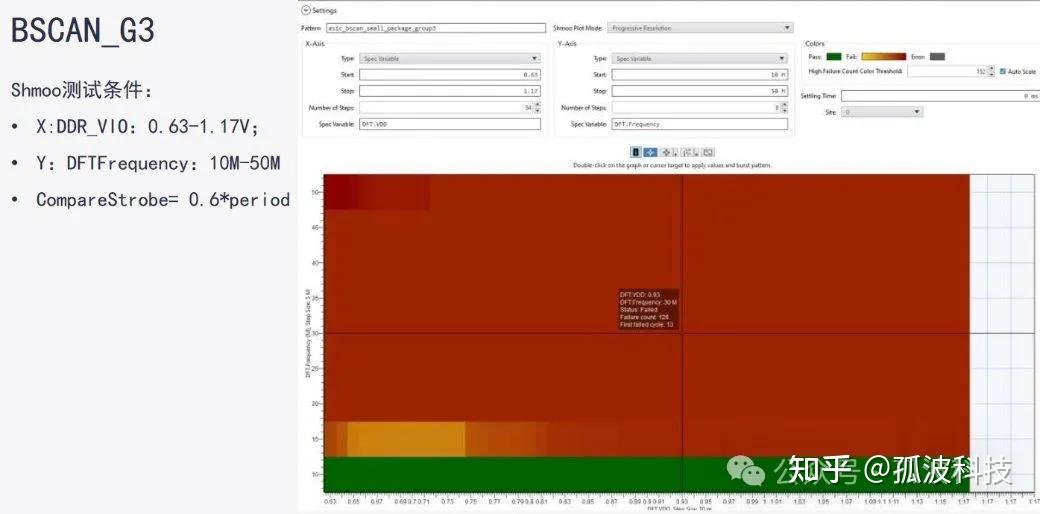Open the Y-Axis Type dropdown
The height and width of the screenshot is (514, 1040).
(700, 58)
